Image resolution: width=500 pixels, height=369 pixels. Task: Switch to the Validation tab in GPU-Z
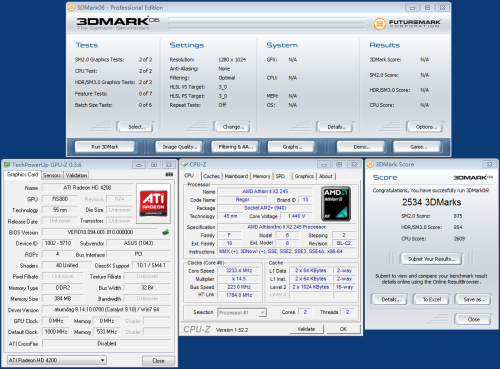point(76,175)
